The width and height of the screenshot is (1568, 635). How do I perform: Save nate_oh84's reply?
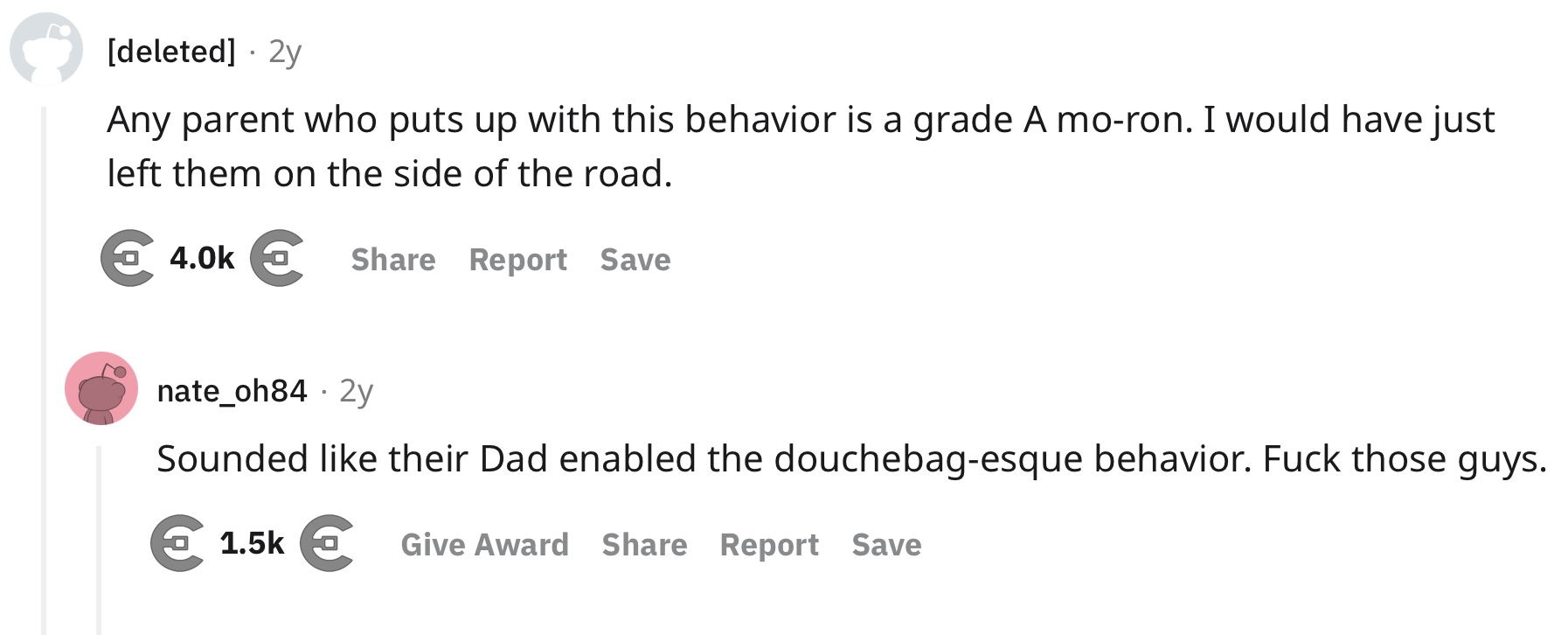[887, 545]
